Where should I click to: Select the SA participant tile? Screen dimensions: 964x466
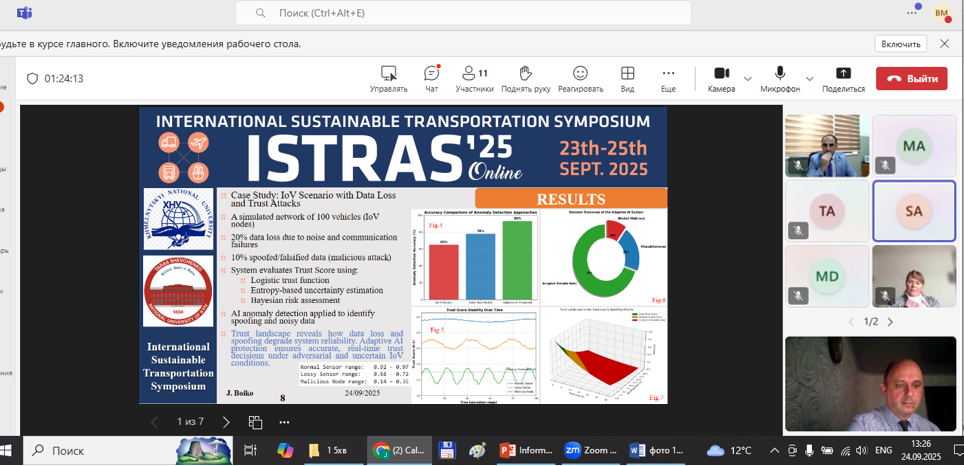click(x=913, y=211)
